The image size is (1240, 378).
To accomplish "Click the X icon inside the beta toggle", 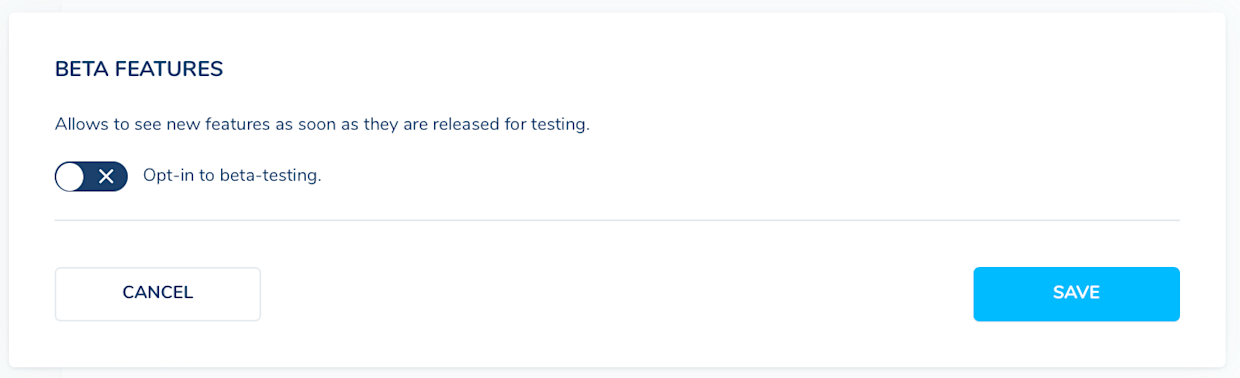I will tap(106, 177).
